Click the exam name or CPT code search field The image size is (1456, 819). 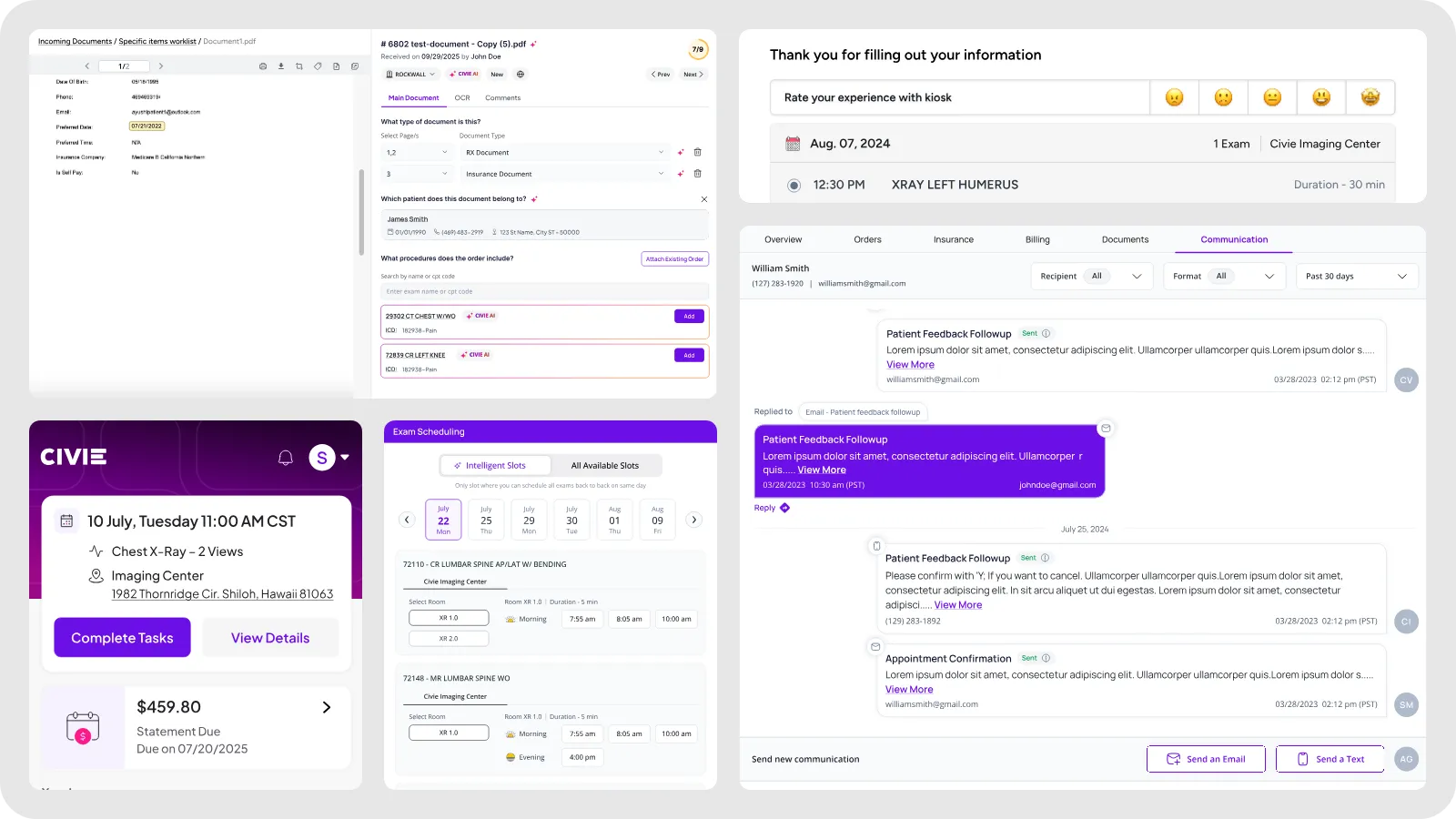[x=543, y=292]
